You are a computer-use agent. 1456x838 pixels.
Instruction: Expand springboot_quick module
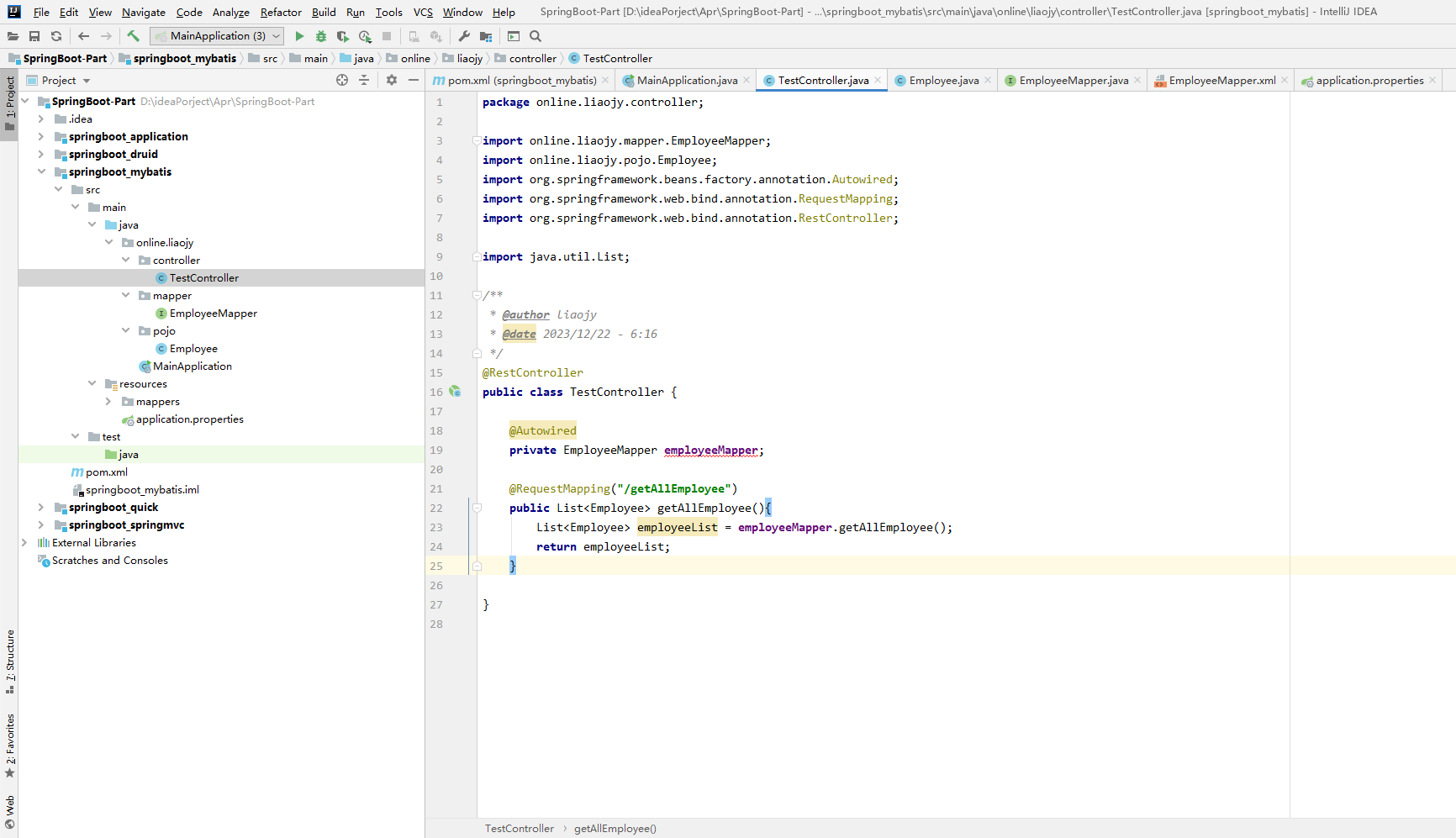(41, 507)
